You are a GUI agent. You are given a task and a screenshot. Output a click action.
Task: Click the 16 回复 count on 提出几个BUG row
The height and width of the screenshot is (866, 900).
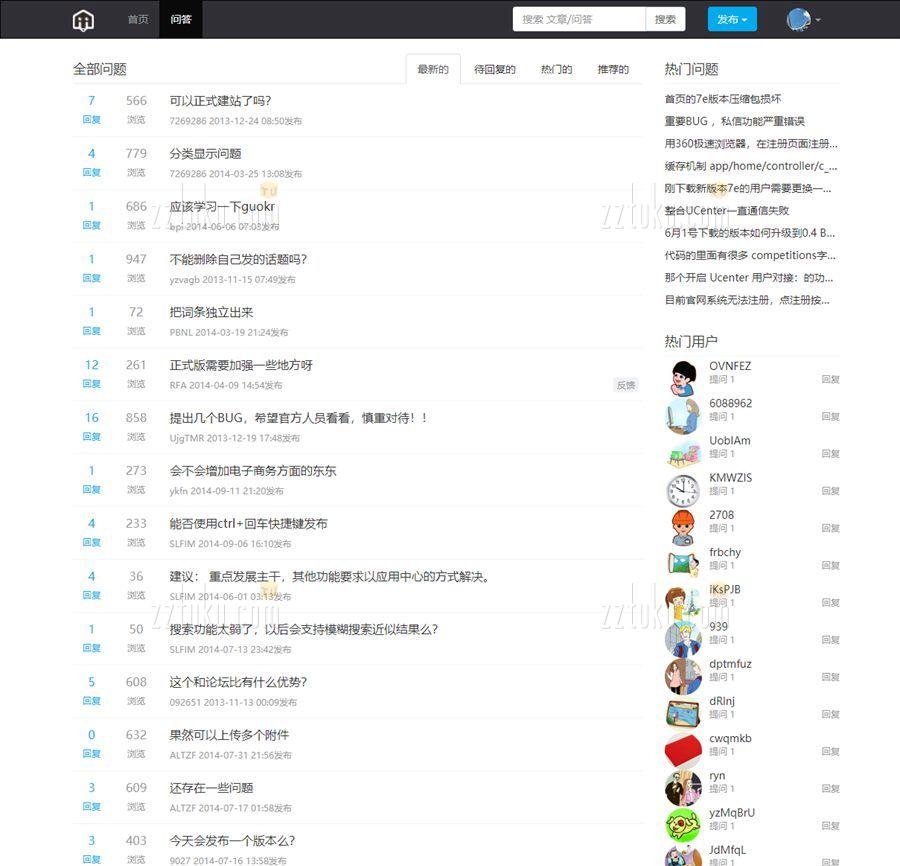tap(91, 426)
